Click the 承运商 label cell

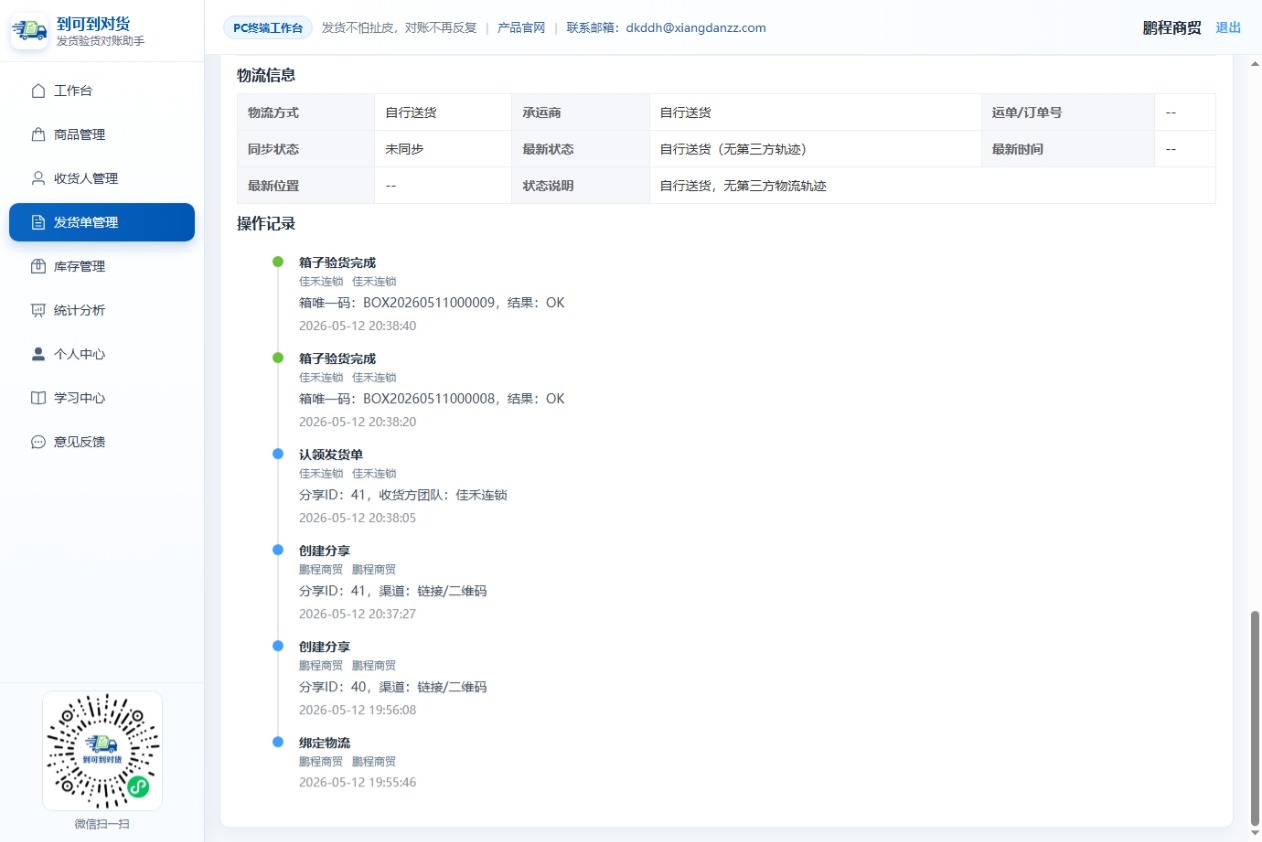tap(580, 112)
